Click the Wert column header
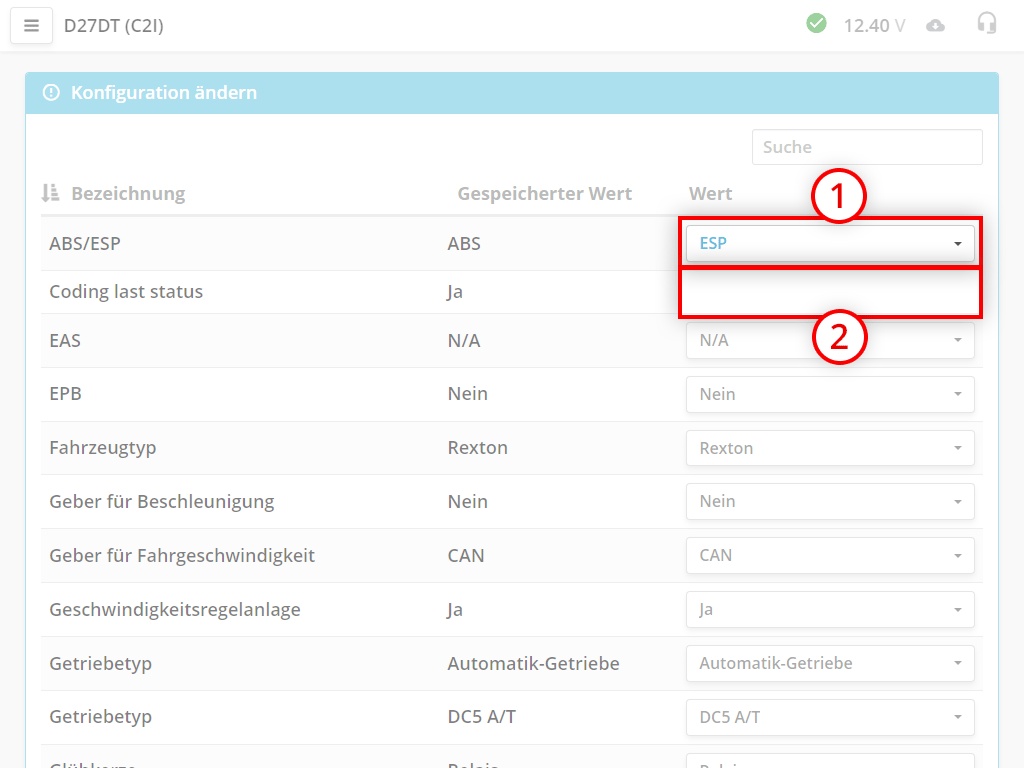The image size is (1024, 768). click(x=710, y=193)
